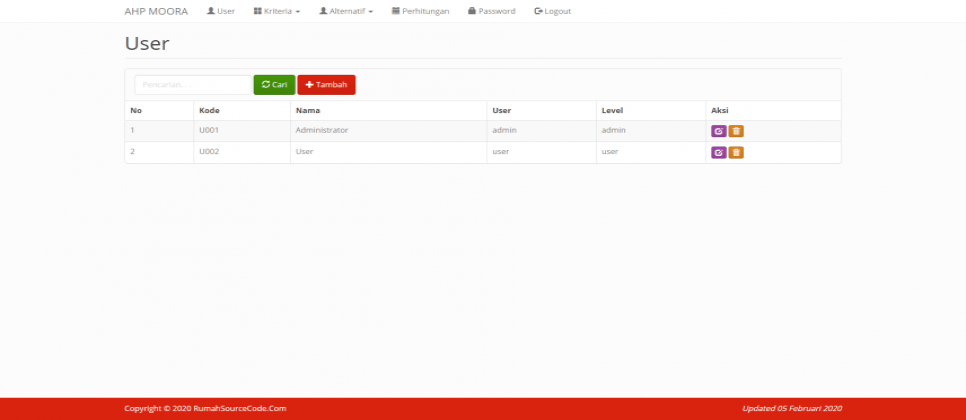This screenshot has height=420, width=966.
Task: Click the Level column header
Action: point(651,111)
